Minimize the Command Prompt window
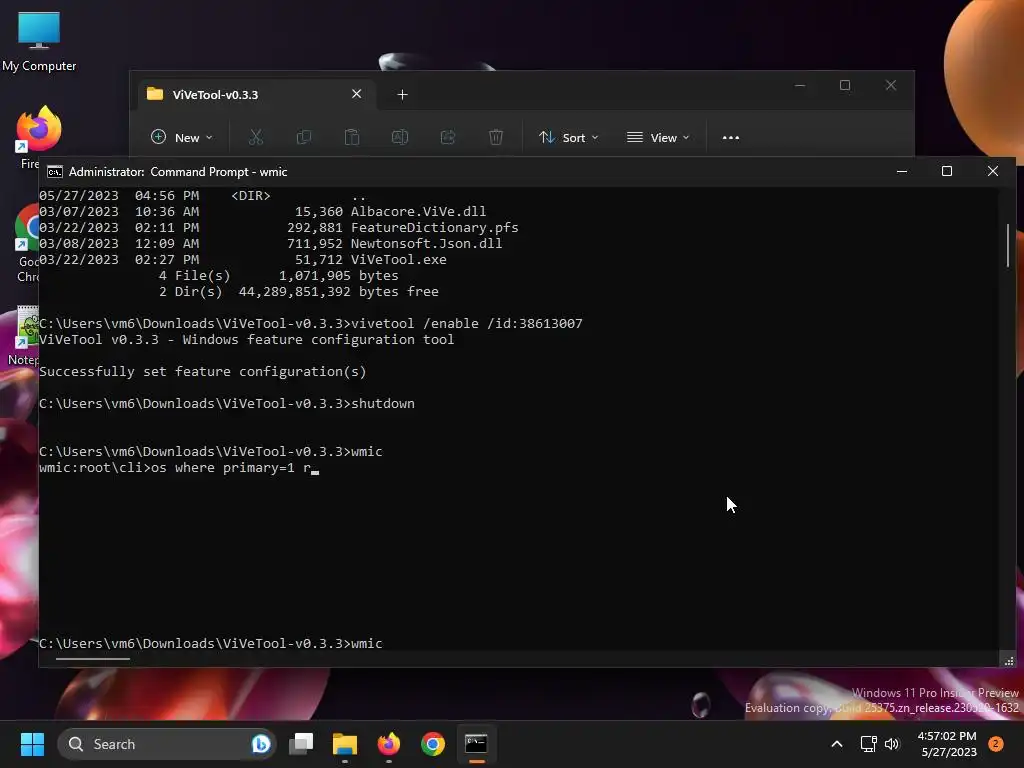Screen dimensions: 1024x768 click(902, 171)
